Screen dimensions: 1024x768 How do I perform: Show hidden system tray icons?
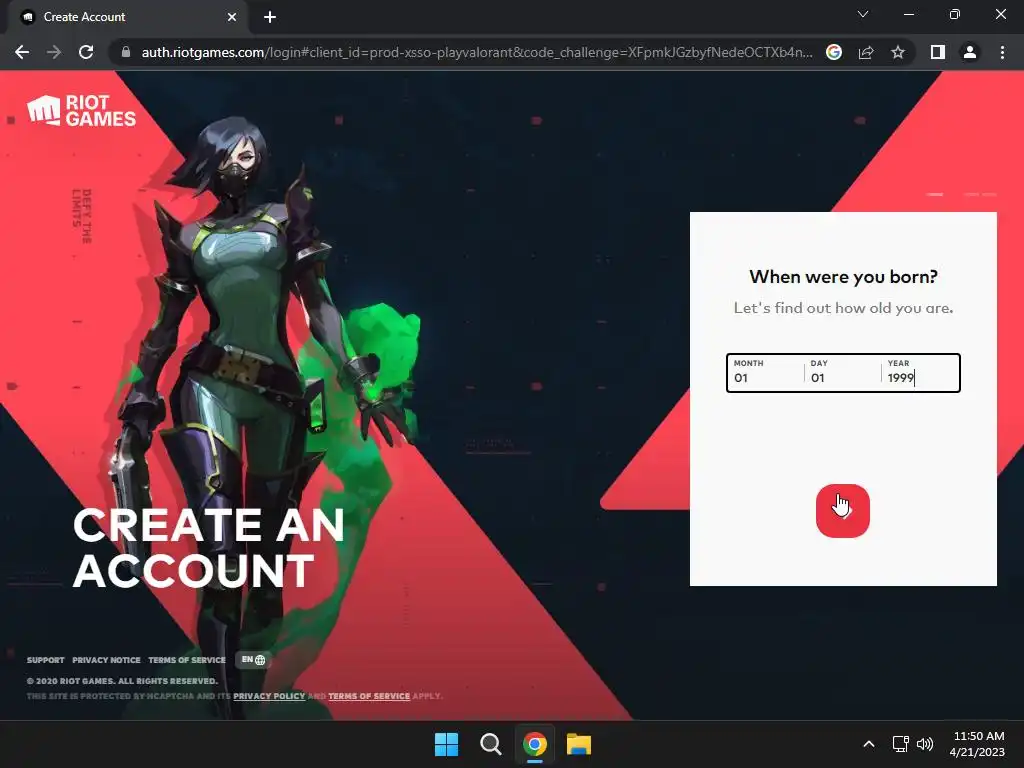coord(869,744)
